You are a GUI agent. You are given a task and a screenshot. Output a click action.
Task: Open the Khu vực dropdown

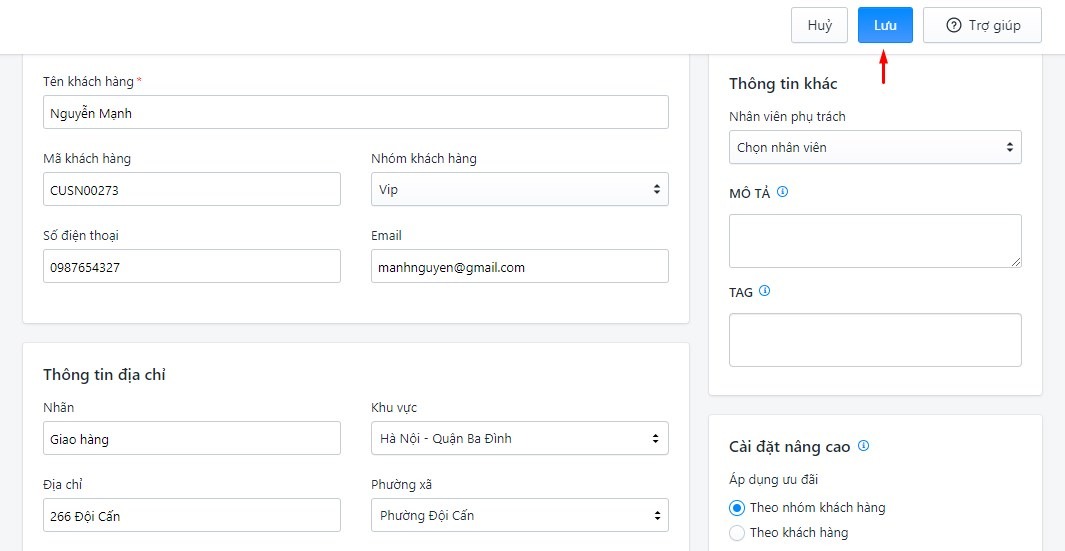(519, 438)
